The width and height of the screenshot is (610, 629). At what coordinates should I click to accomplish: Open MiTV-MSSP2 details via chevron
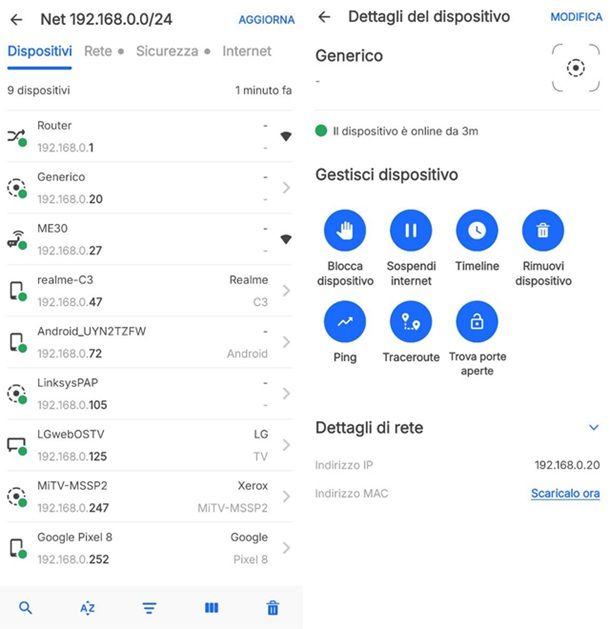coord(286,497)
